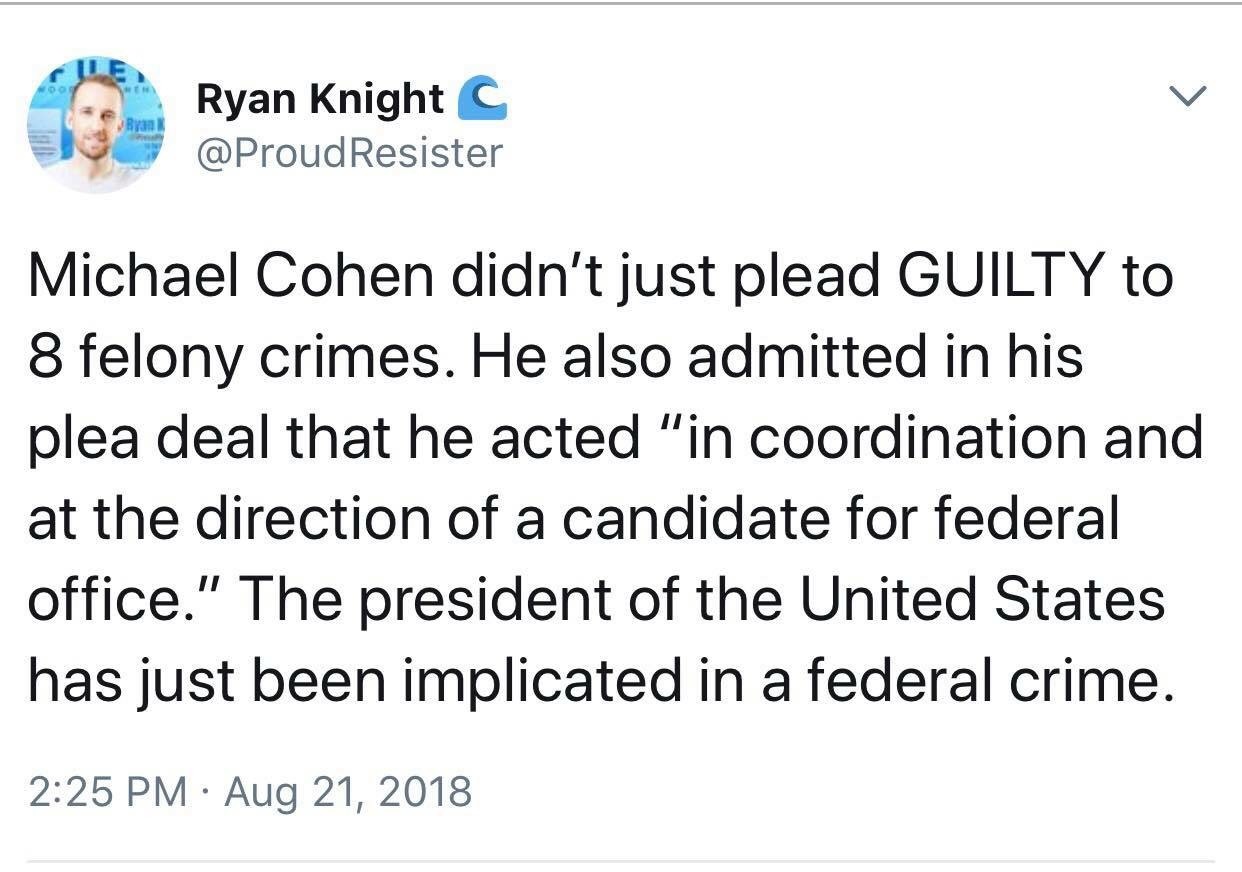The height and width of the screenshot is (872, 1242).
Task: Click the word "office." ending the quote
Action: click(112, 600)
